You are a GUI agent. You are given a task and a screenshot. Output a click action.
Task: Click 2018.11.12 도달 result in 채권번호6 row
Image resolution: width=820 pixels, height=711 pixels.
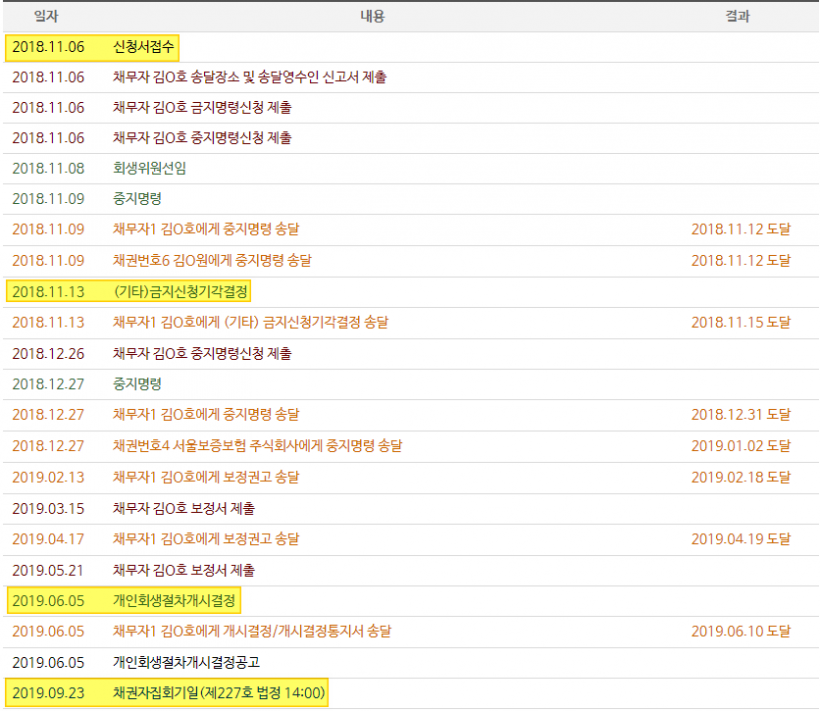pos(741,260)
